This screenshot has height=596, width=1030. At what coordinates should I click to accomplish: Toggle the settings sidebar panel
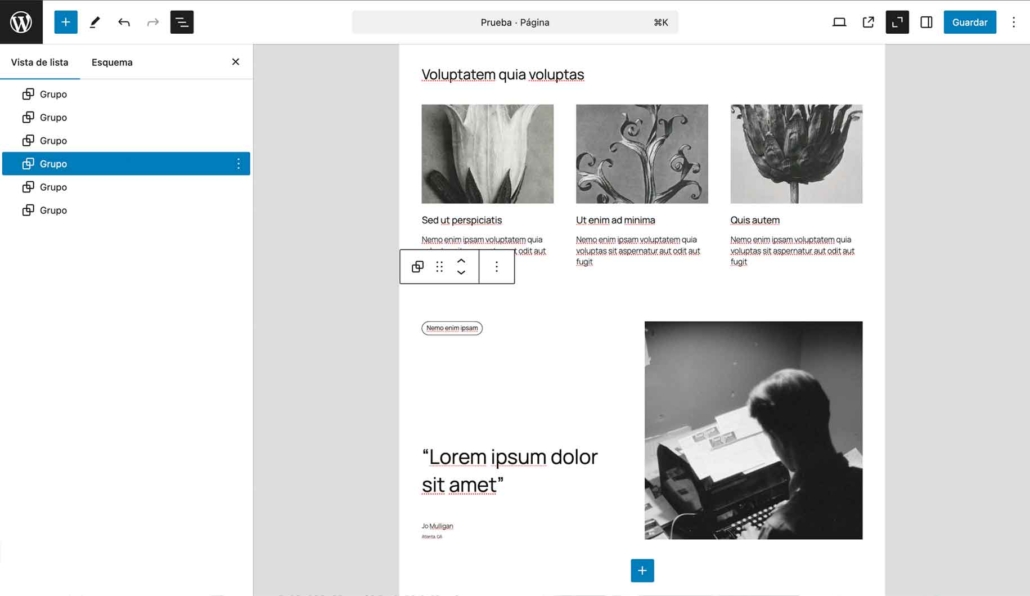click(926, 22)
